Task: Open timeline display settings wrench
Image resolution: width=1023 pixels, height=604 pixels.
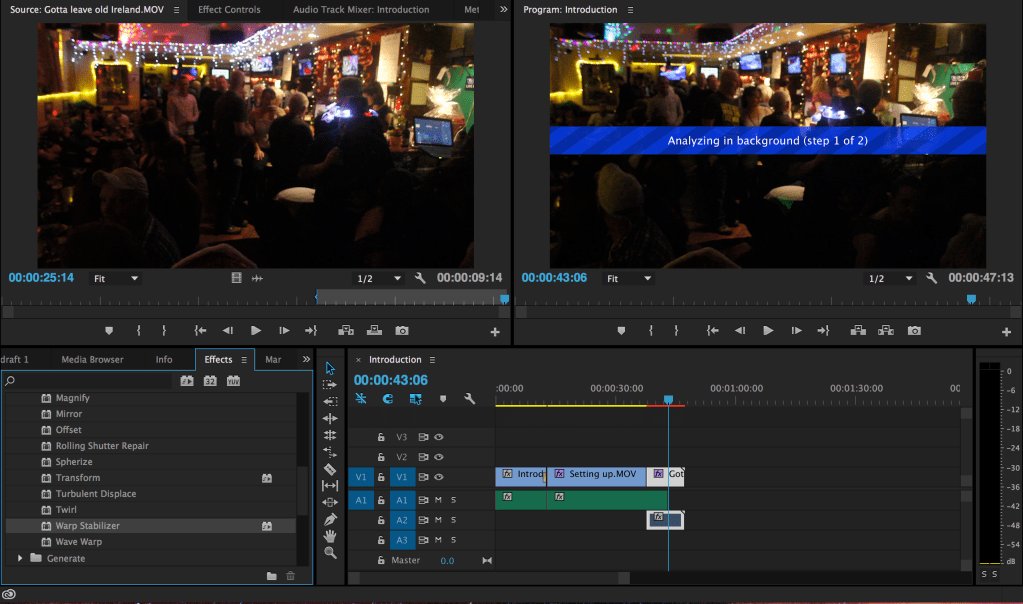Action: tap(469, 398)
